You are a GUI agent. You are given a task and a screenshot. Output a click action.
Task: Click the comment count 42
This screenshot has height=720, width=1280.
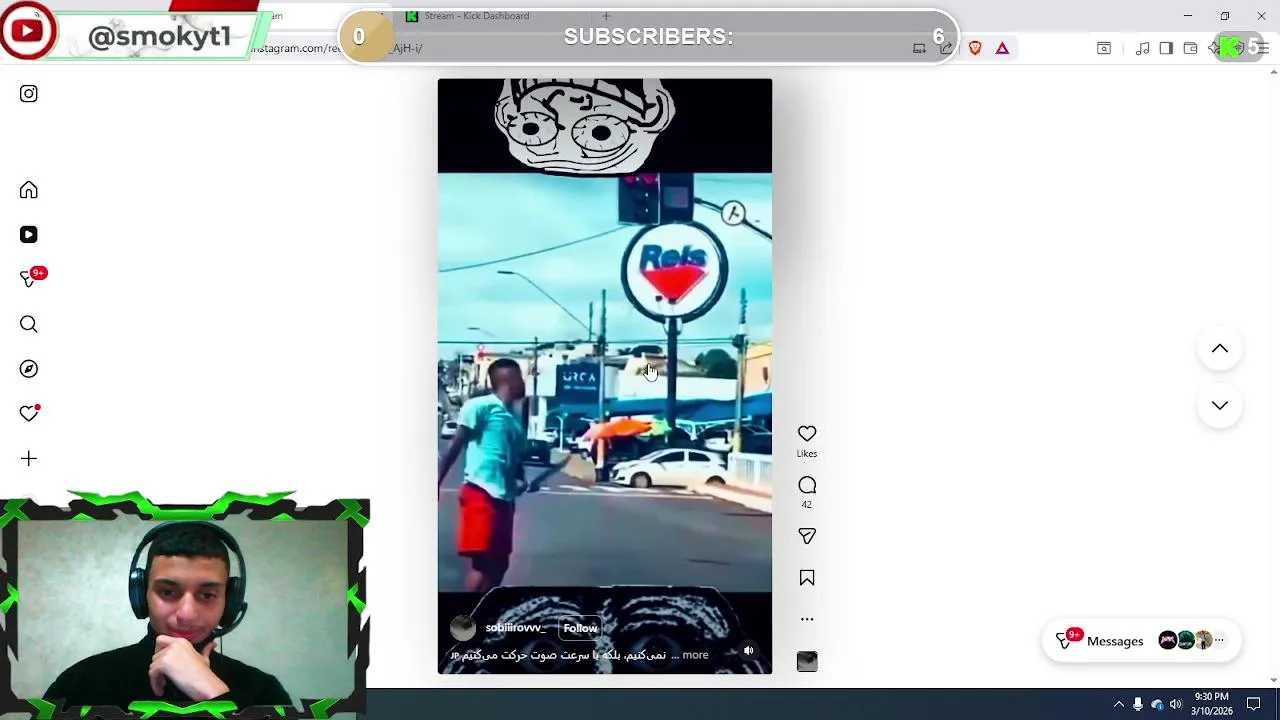click(x=807, y=505)
